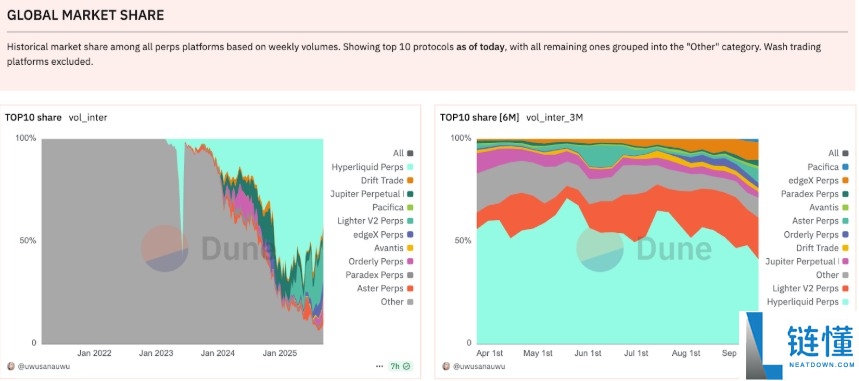The height and width of the screenshot is (381, 859).
Task: Click the Jan 2025 axis label
Action: tap(281, 353)
